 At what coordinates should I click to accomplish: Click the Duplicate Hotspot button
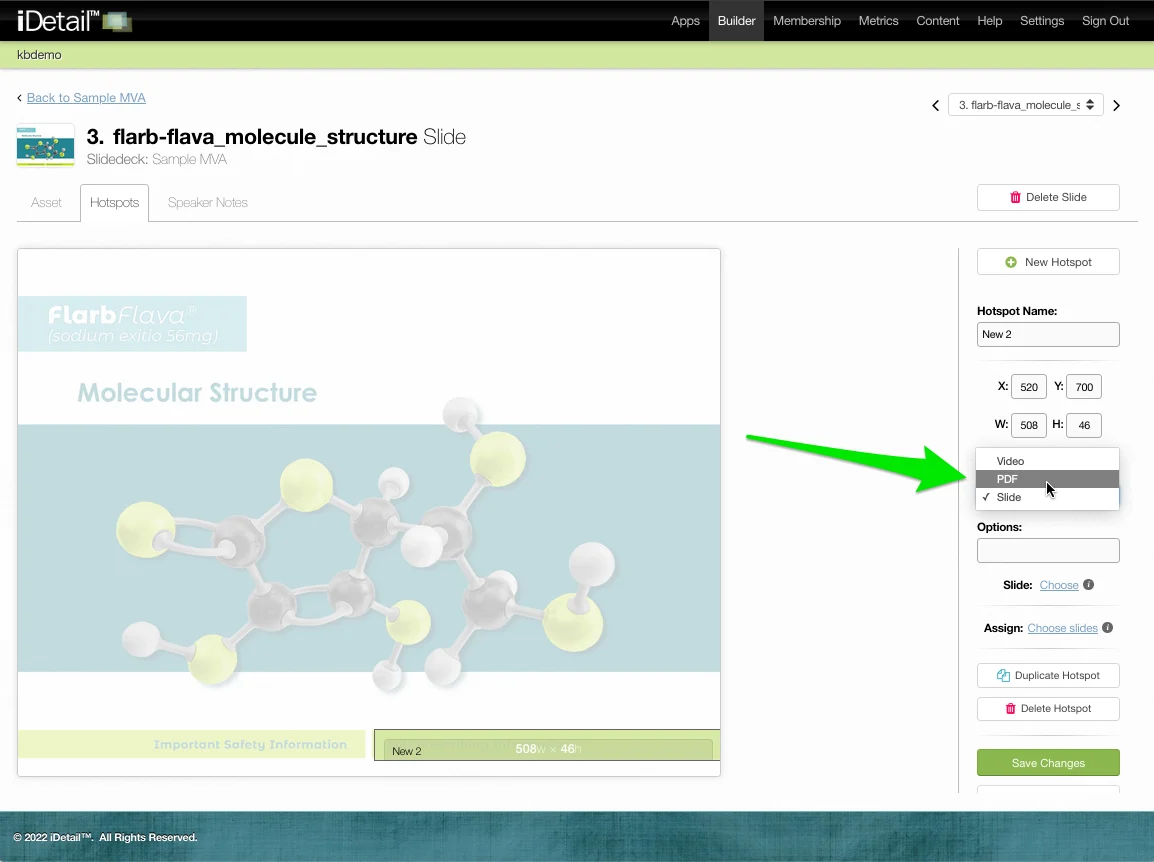[1048, 675]
